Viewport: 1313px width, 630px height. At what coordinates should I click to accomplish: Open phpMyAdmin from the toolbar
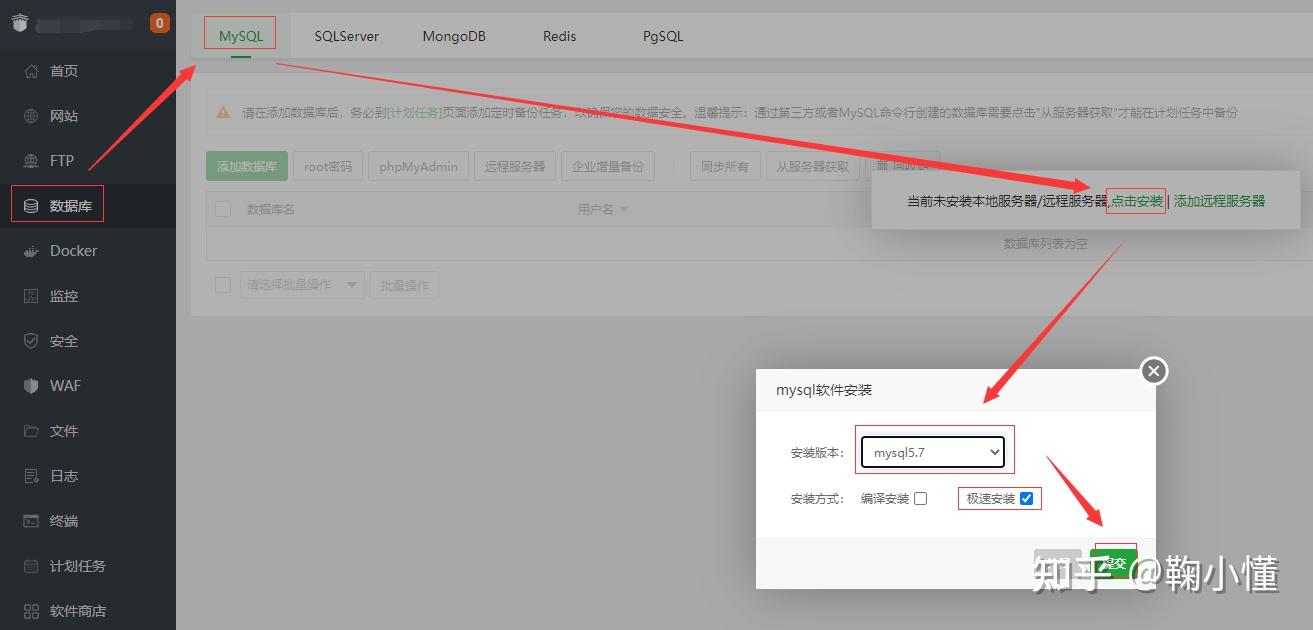pos(418,166)
